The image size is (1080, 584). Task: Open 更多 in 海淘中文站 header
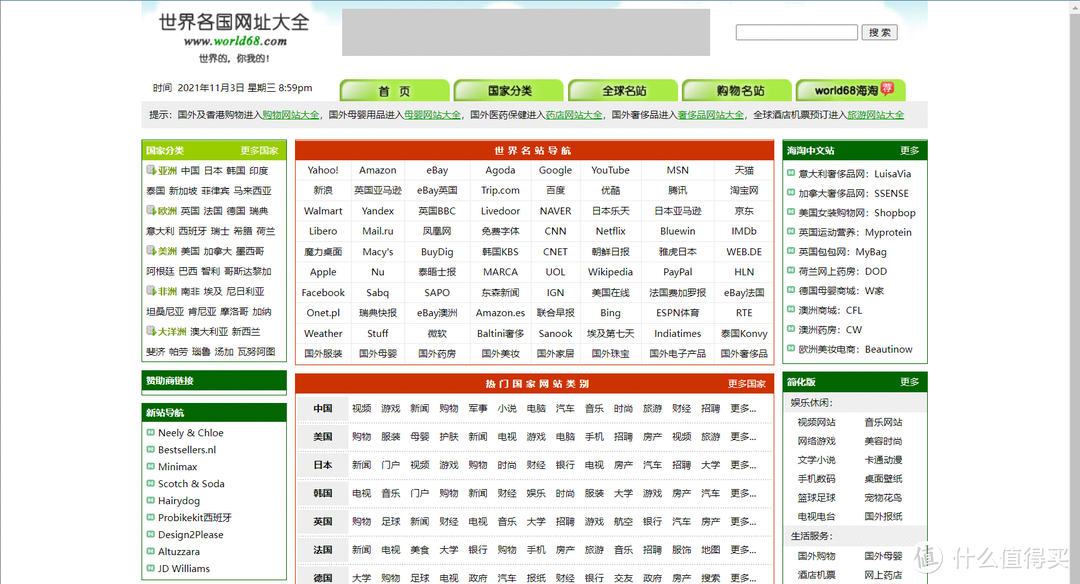click(909, 150)
